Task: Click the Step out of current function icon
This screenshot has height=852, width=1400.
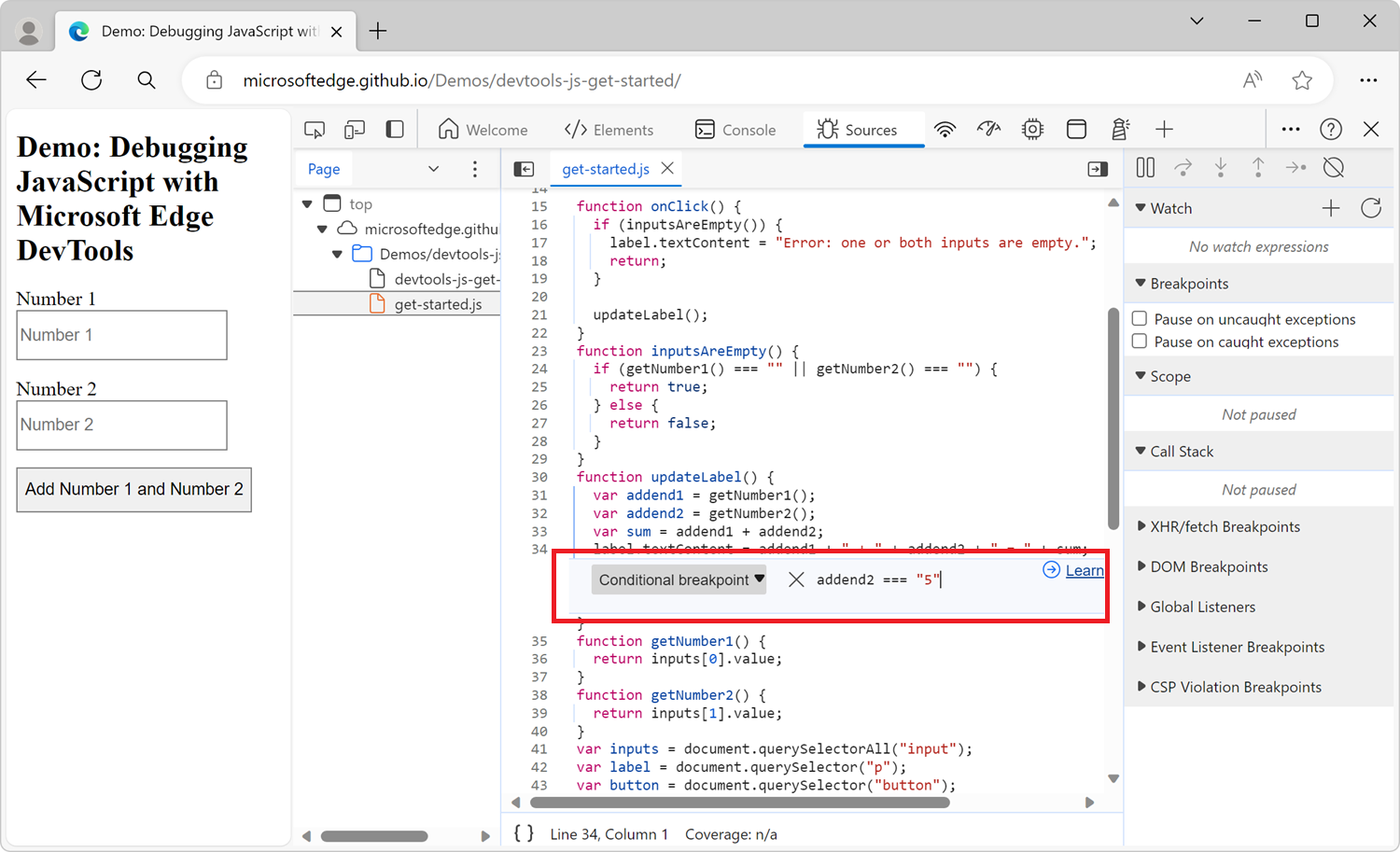Action: coord(1258,167)
